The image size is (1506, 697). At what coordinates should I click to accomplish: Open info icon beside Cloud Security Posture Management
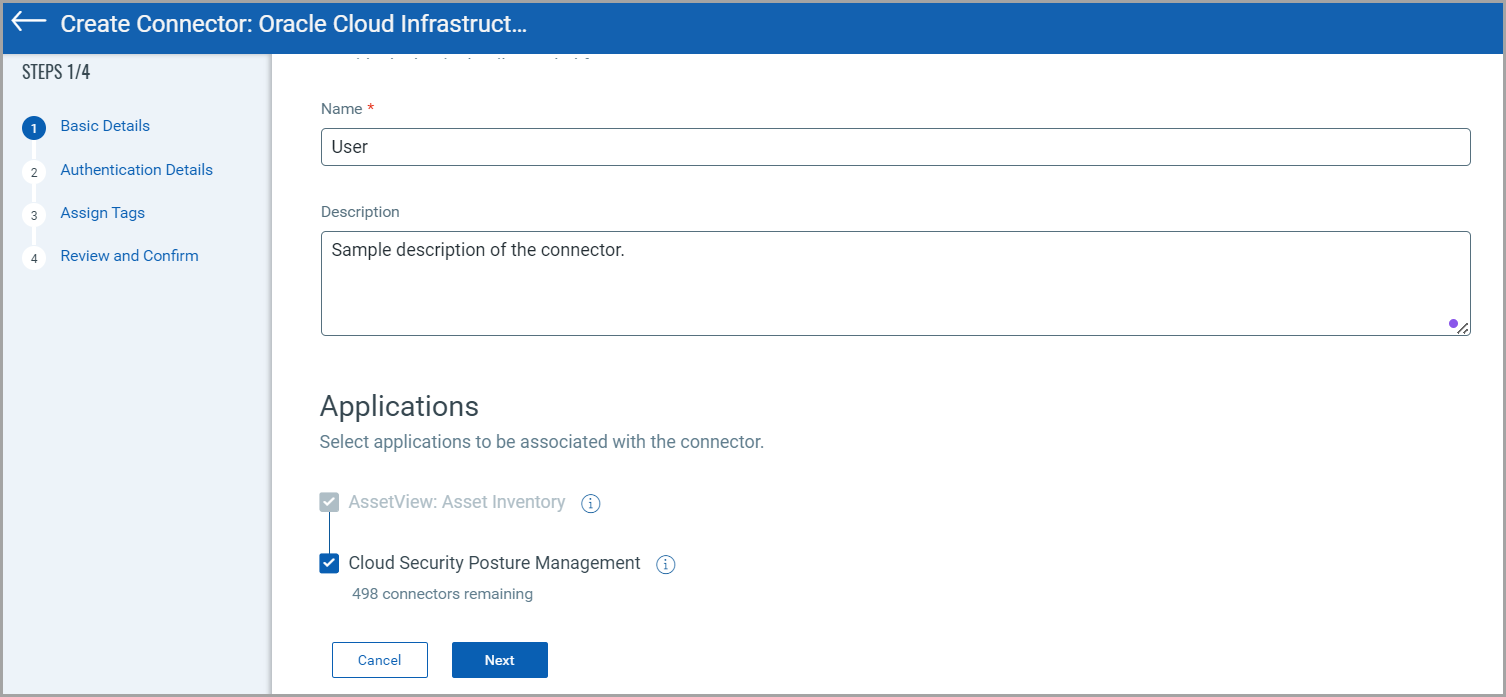(665, 564)
